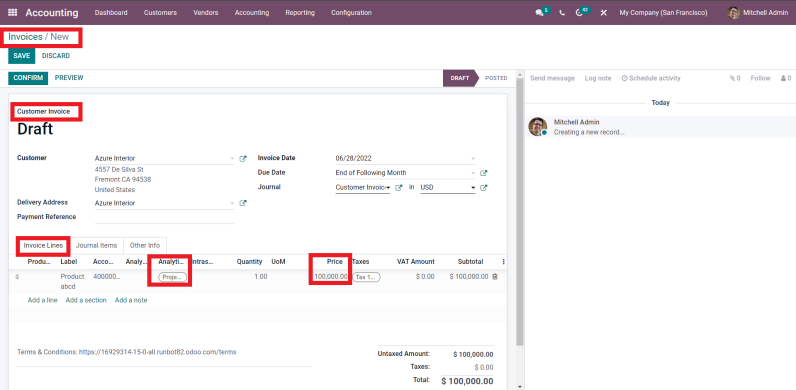The width and height of the screenshot is (796, 390).
Task: Open the conversations chat icon
Action: tap(539, 13)
